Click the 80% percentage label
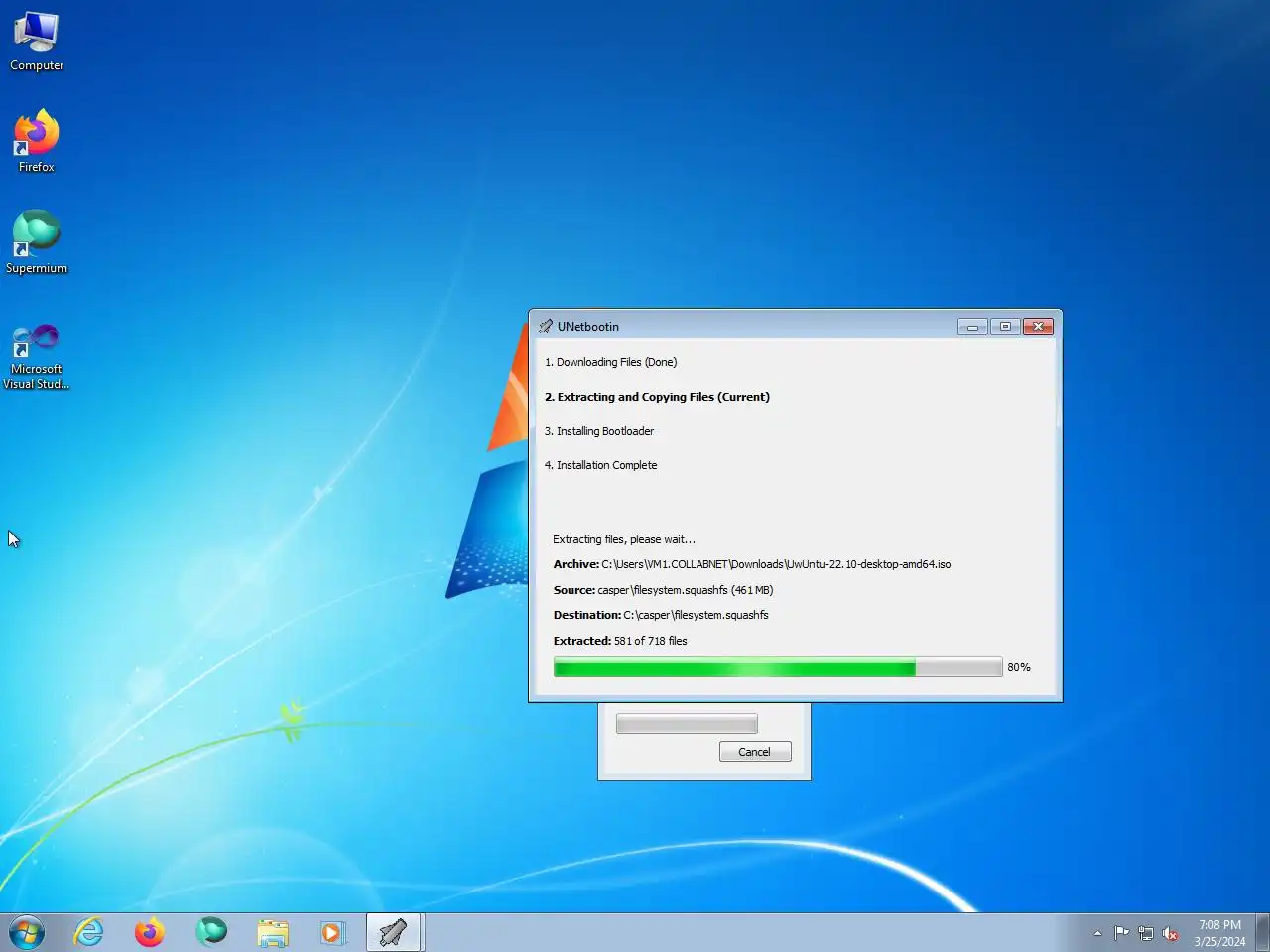This screenshot has width=1270, height=952. pyautogui.click(x=1019, y=667)
